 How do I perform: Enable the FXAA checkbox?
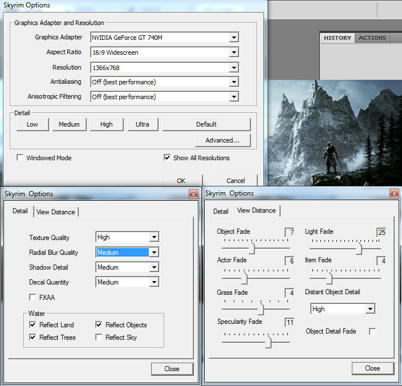pos(33,297)
